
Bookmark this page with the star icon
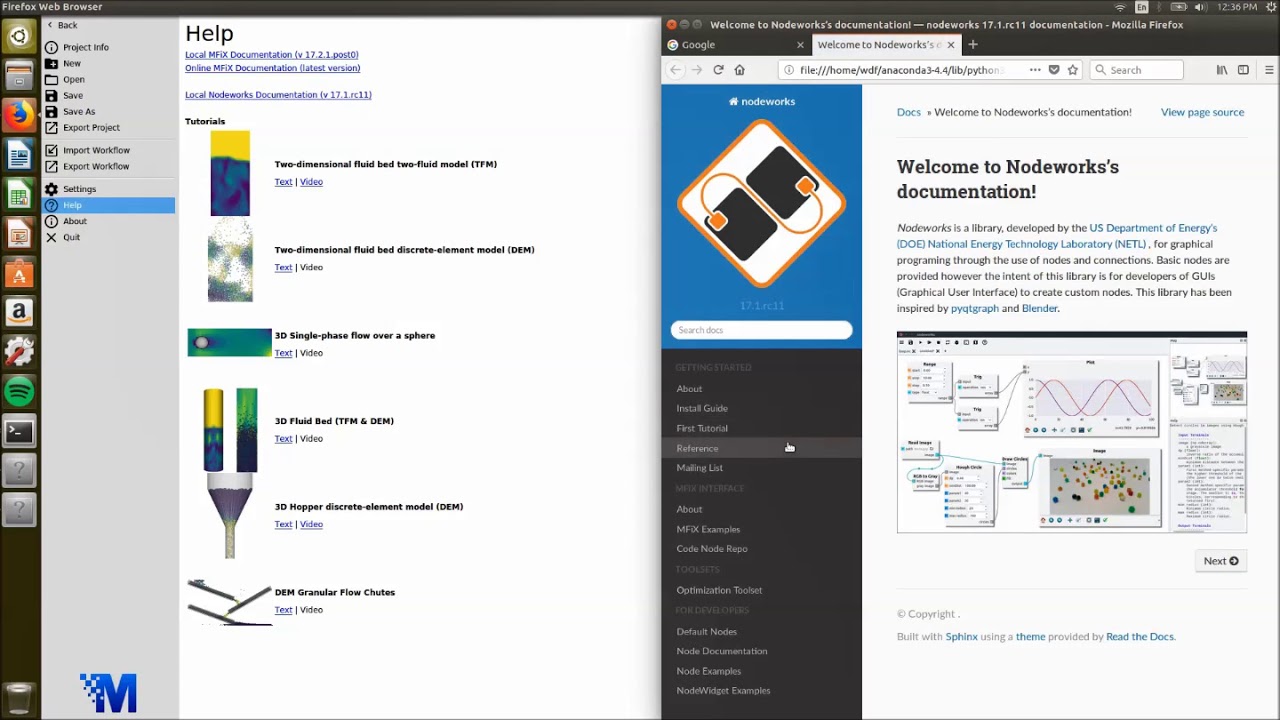coord(1073,70)
